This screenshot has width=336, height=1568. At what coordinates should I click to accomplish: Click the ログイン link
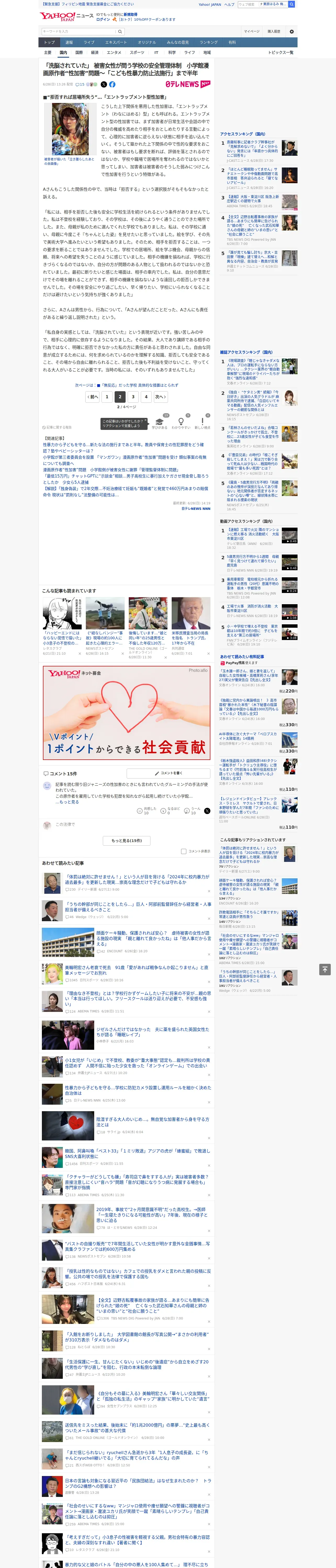(103, 20)
